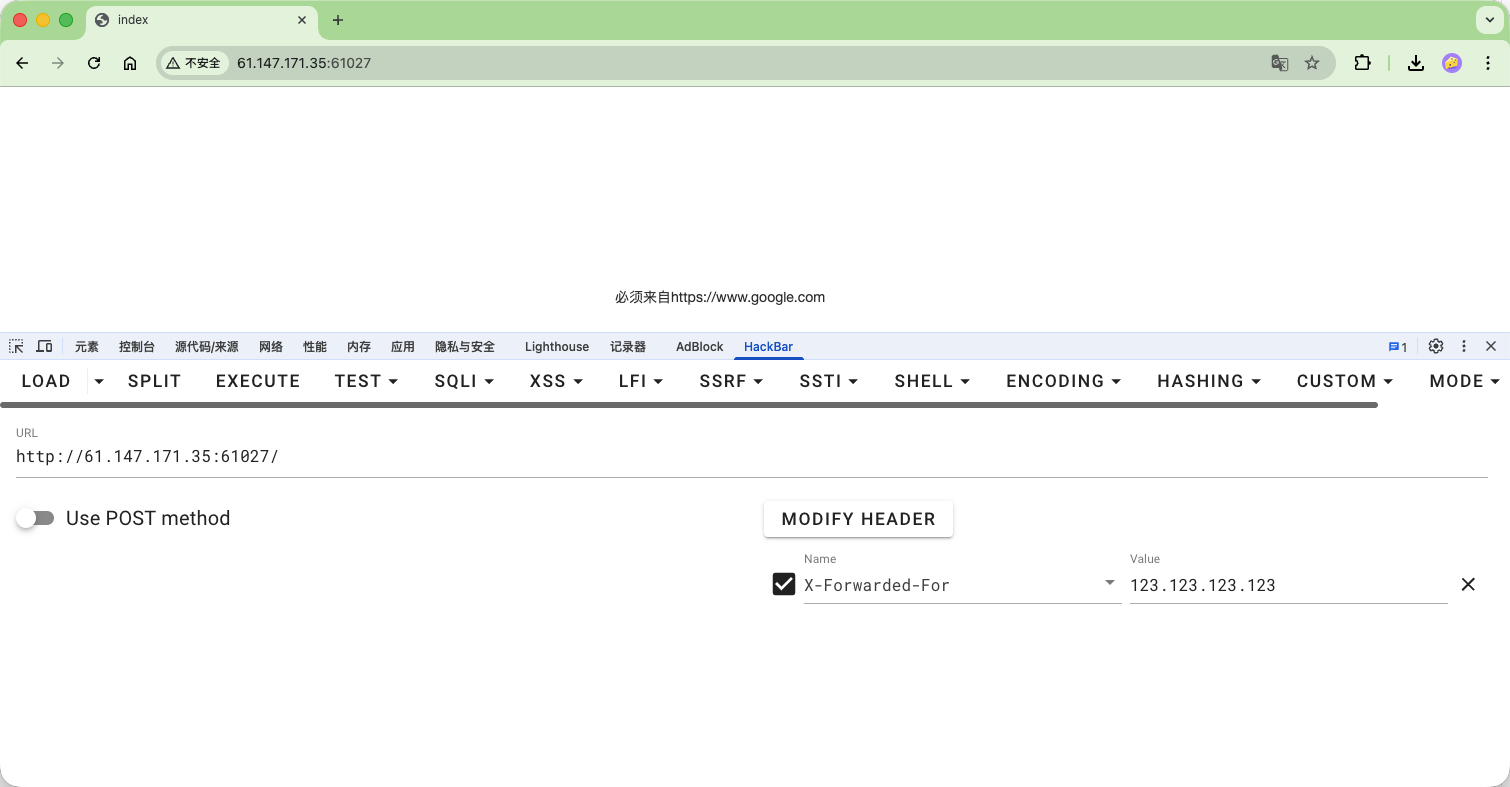Screen dimensions: 1510x787
Task: Switch to the Lighthouse tab
Action: 556,346
